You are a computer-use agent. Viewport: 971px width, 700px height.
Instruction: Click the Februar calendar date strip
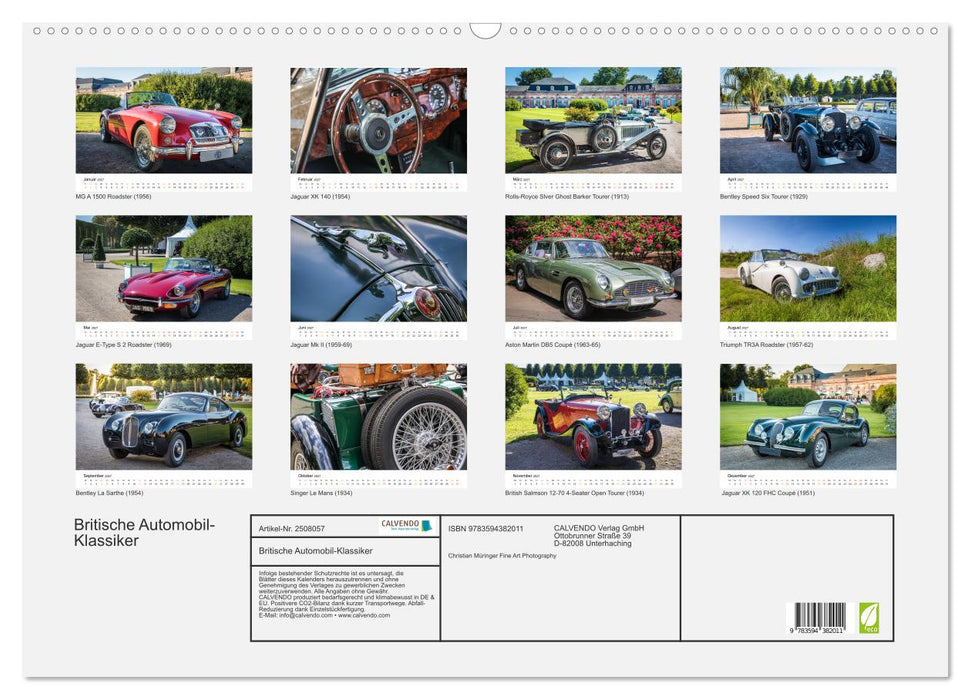coord(378,182)
